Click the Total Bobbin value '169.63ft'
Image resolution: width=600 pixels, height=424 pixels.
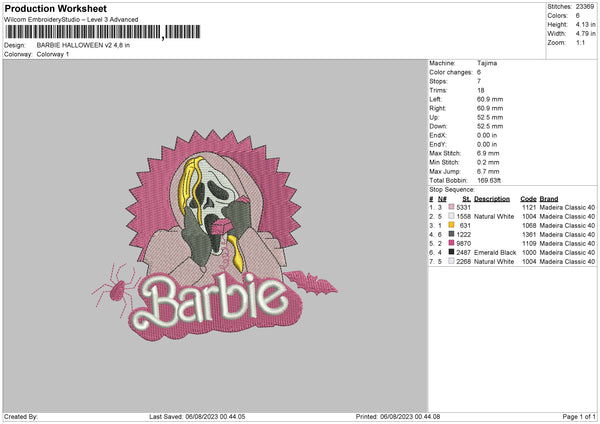pyautogui.click(x=489, y=180)
